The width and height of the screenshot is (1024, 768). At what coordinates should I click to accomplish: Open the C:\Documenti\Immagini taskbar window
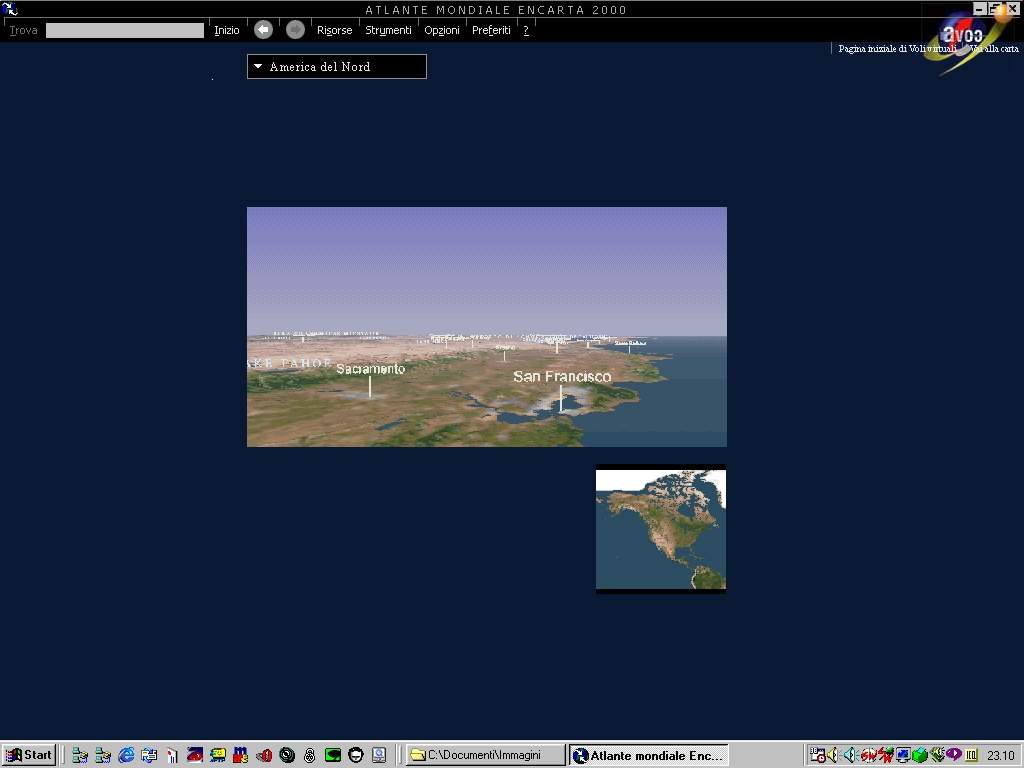click(485, 756)
